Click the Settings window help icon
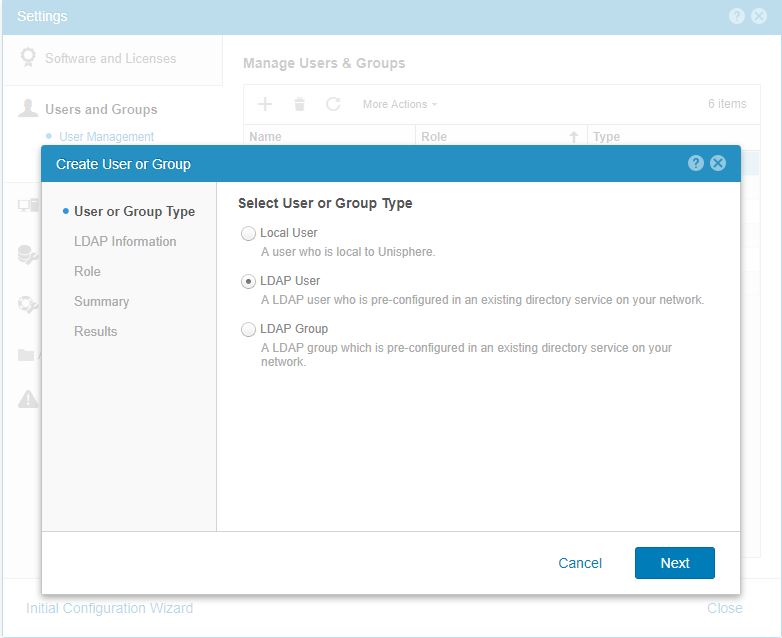The height and width of the screenshot is (638, 782). [737, 17]
